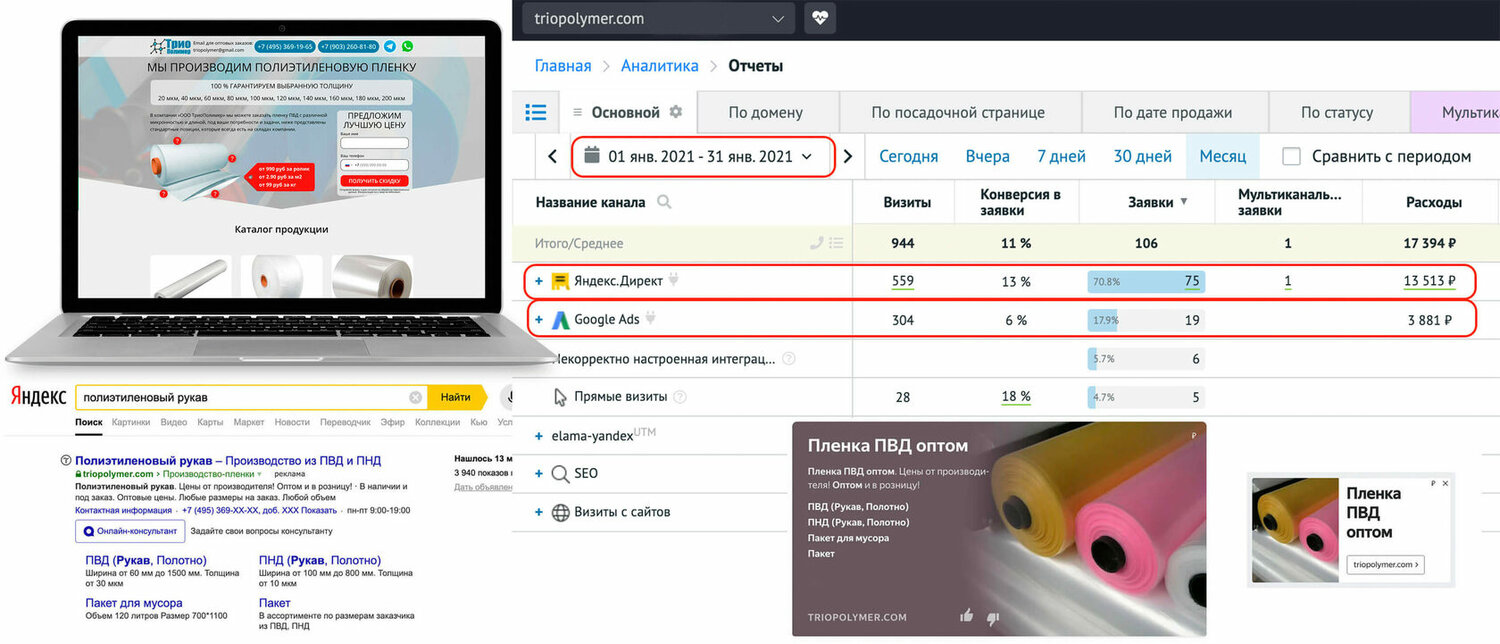1500x644 pixels.
Task: Expand the Google Ads channel row
Action: point(539,320)
